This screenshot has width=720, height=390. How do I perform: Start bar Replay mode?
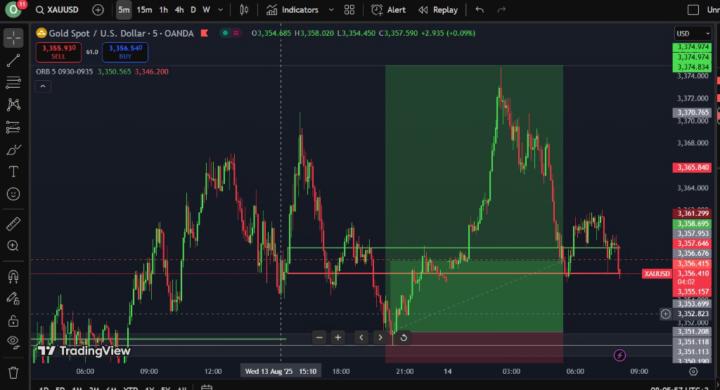pos(438,10)
